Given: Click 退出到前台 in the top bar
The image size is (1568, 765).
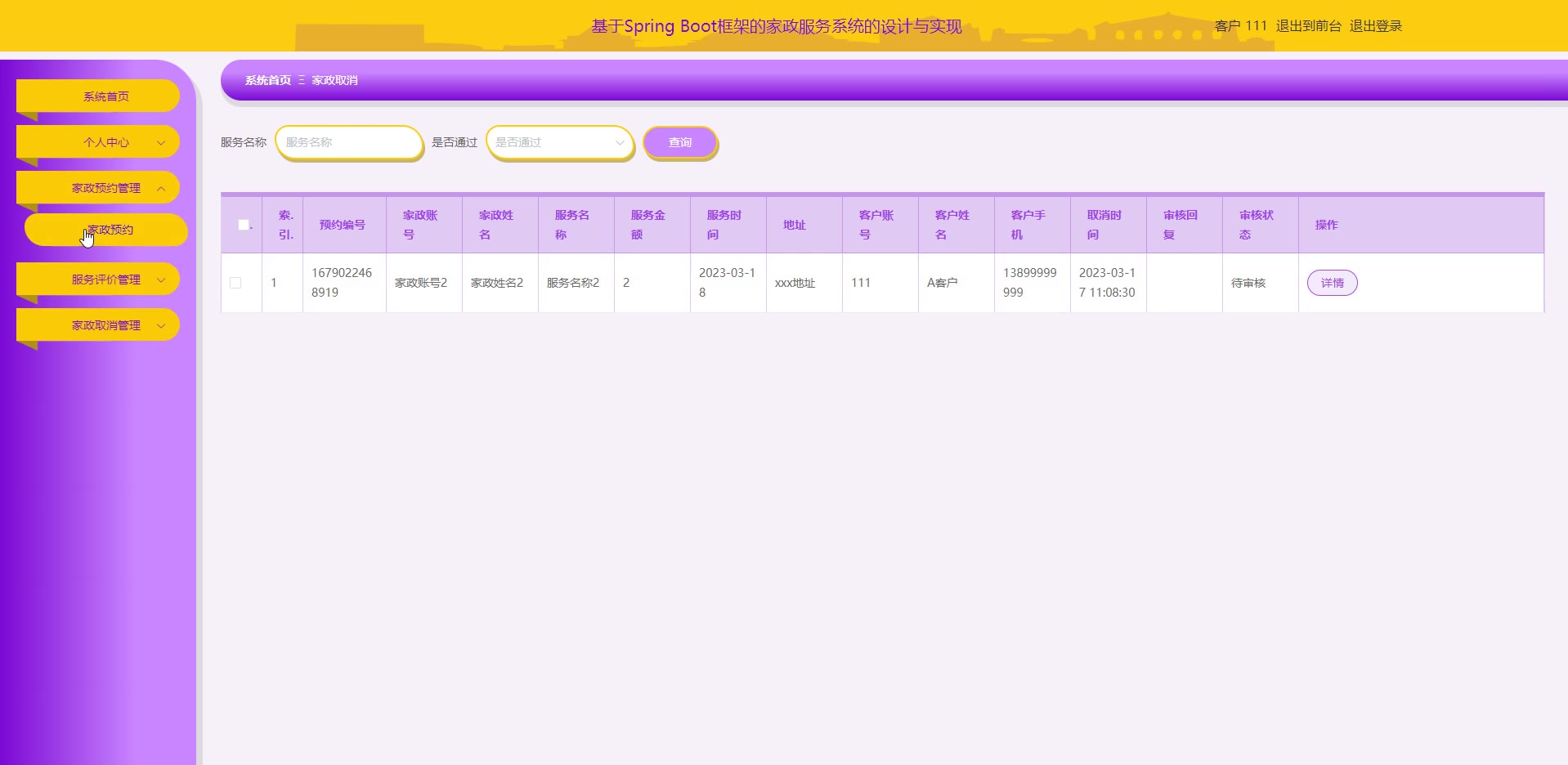Looking at the screenshot, I should 1309,26.
